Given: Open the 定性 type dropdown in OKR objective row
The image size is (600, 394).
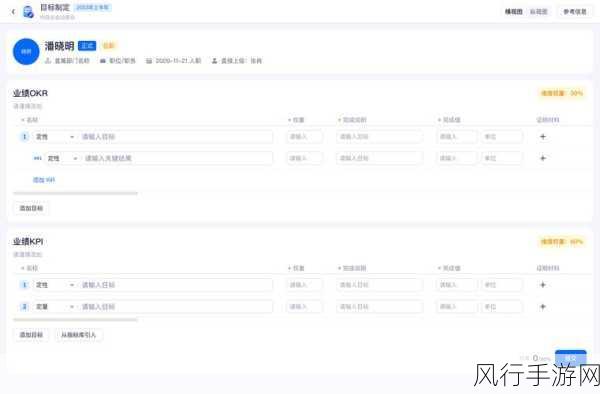Looking at the screenshot, I should pyautogui.click(x=55, y=137).
